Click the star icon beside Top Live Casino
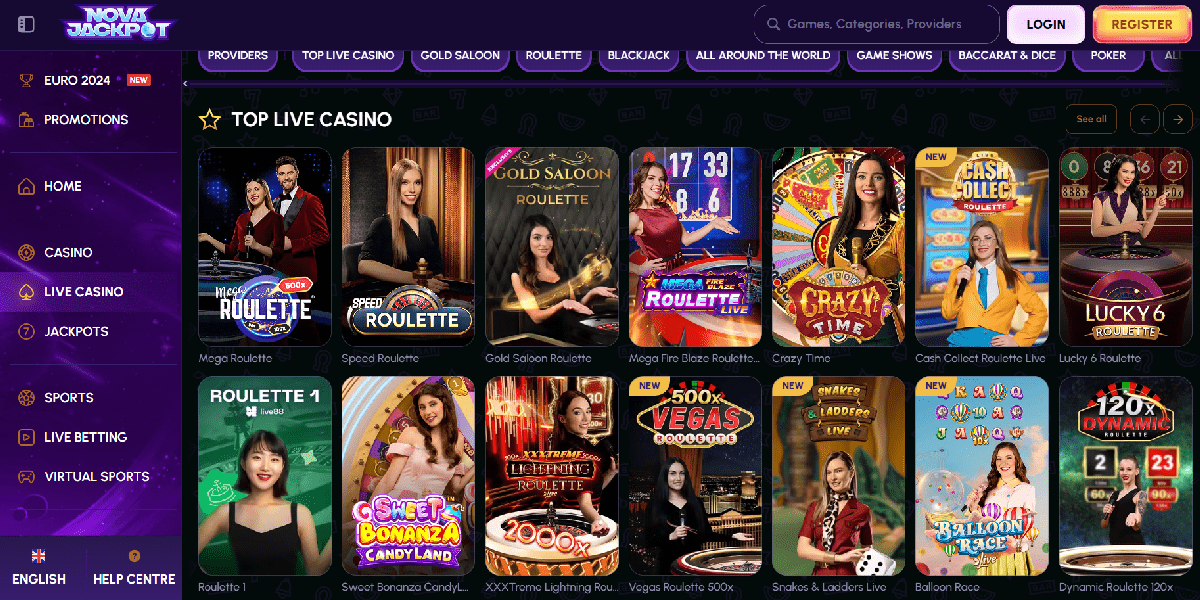This screenshot has width=1200, height=600. coord(209,120)
